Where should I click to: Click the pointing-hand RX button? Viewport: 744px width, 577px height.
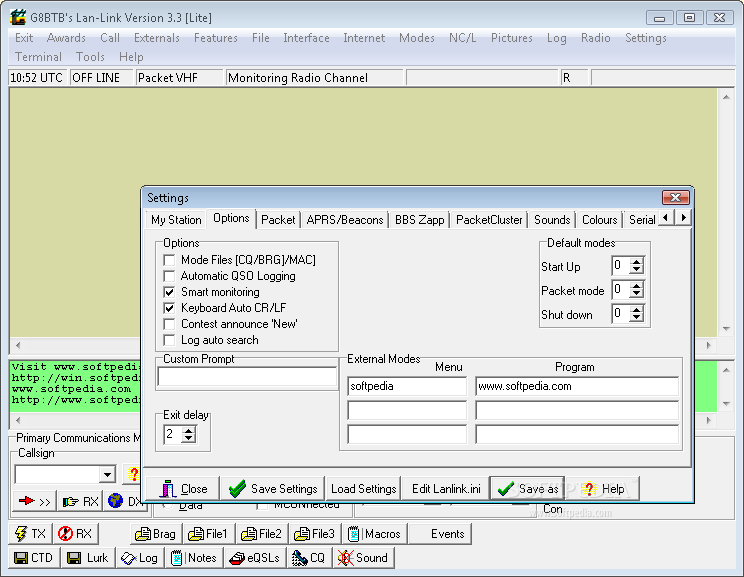[x=80, y=502]
